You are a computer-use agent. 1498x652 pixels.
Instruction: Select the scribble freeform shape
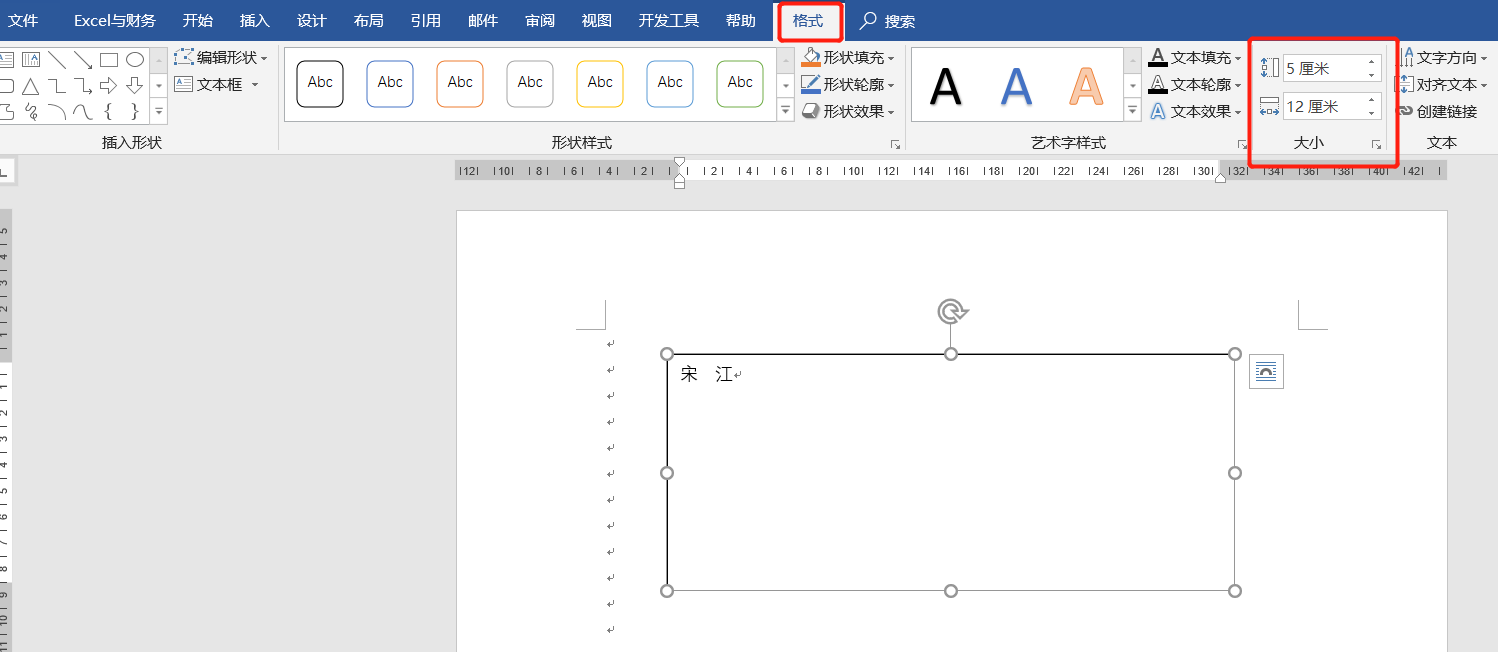point(31,111)
